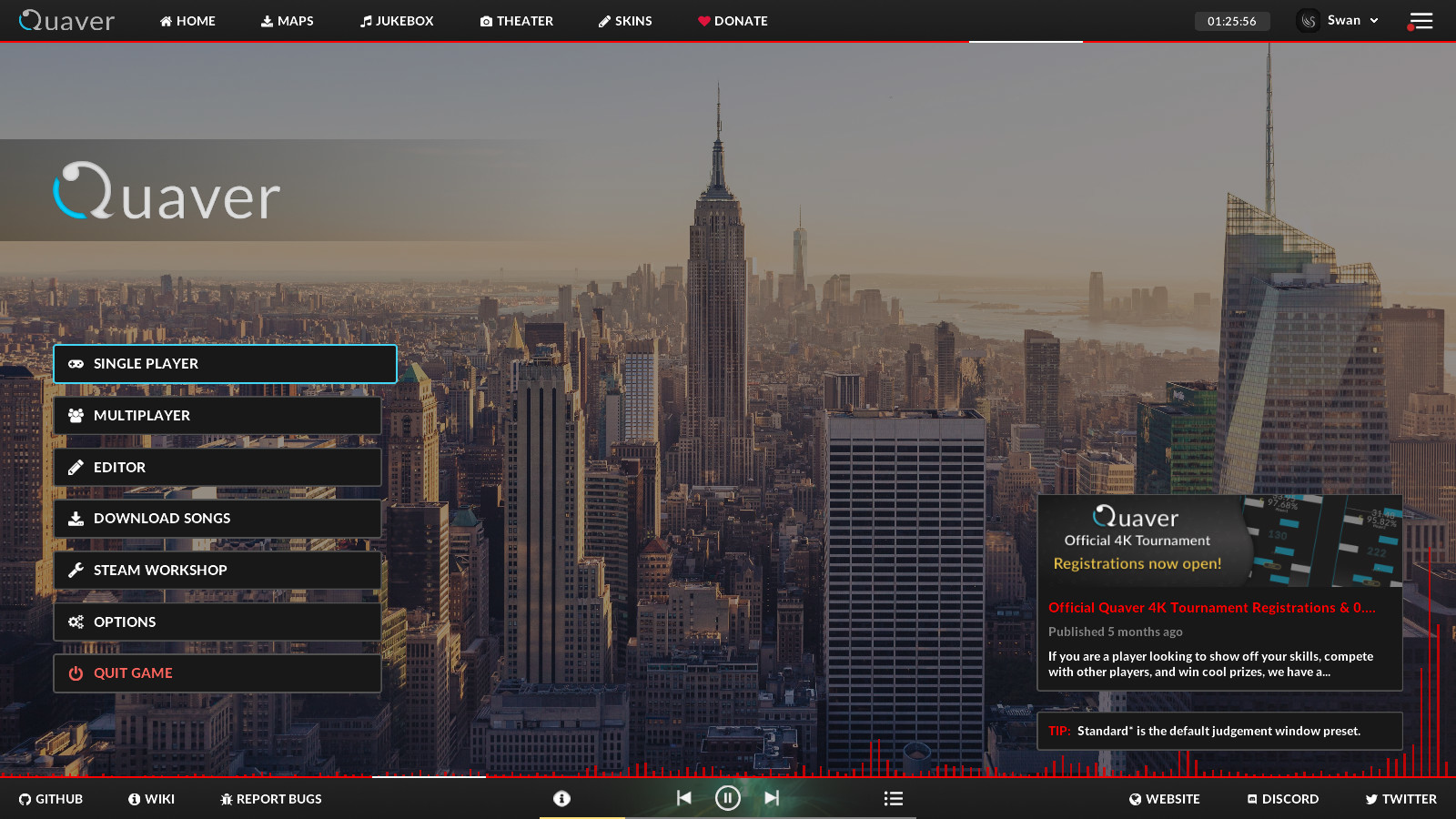This screenshot has height=819, width=1456.
Task: Open the Skins page
Action: coord(625,21)
